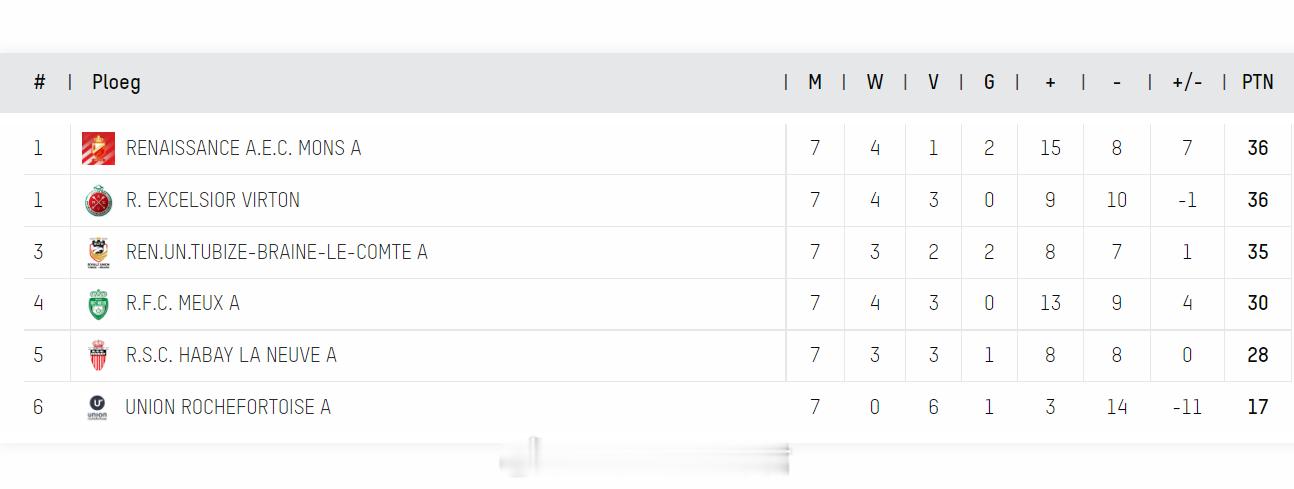Sort table by the PTN column header
The width and height of the screenshot is (1294, 489).
[x=1257, y=83]
